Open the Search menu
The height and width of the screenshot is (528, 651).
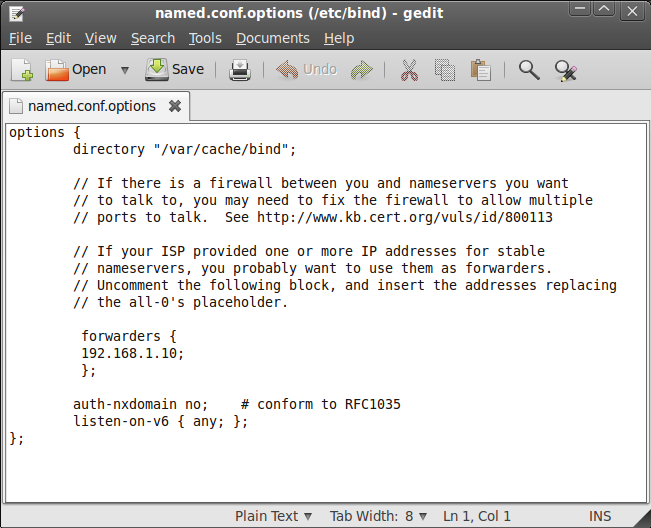coord(153,38)
